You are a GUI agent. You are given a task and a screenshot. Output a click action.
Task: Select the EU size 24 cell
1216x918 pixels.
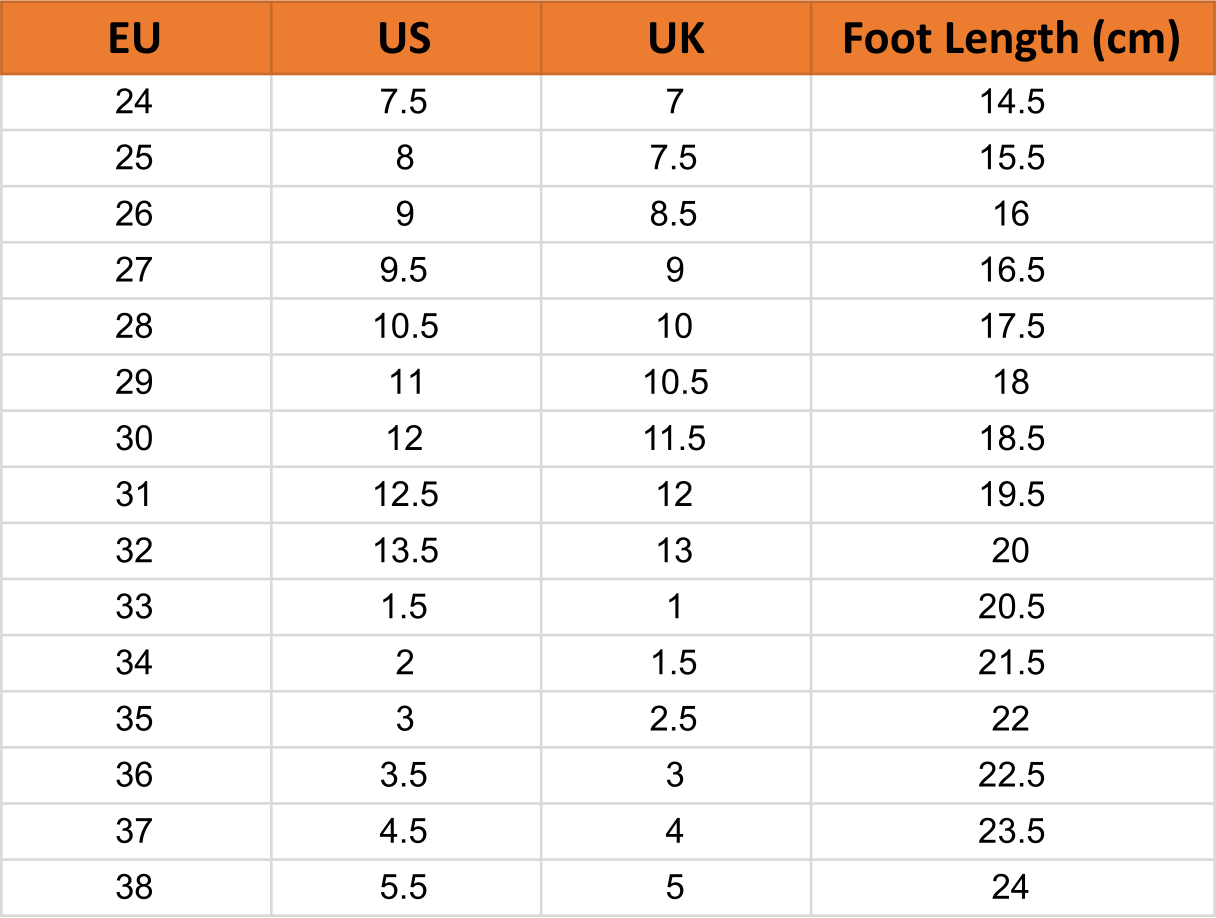134,102
